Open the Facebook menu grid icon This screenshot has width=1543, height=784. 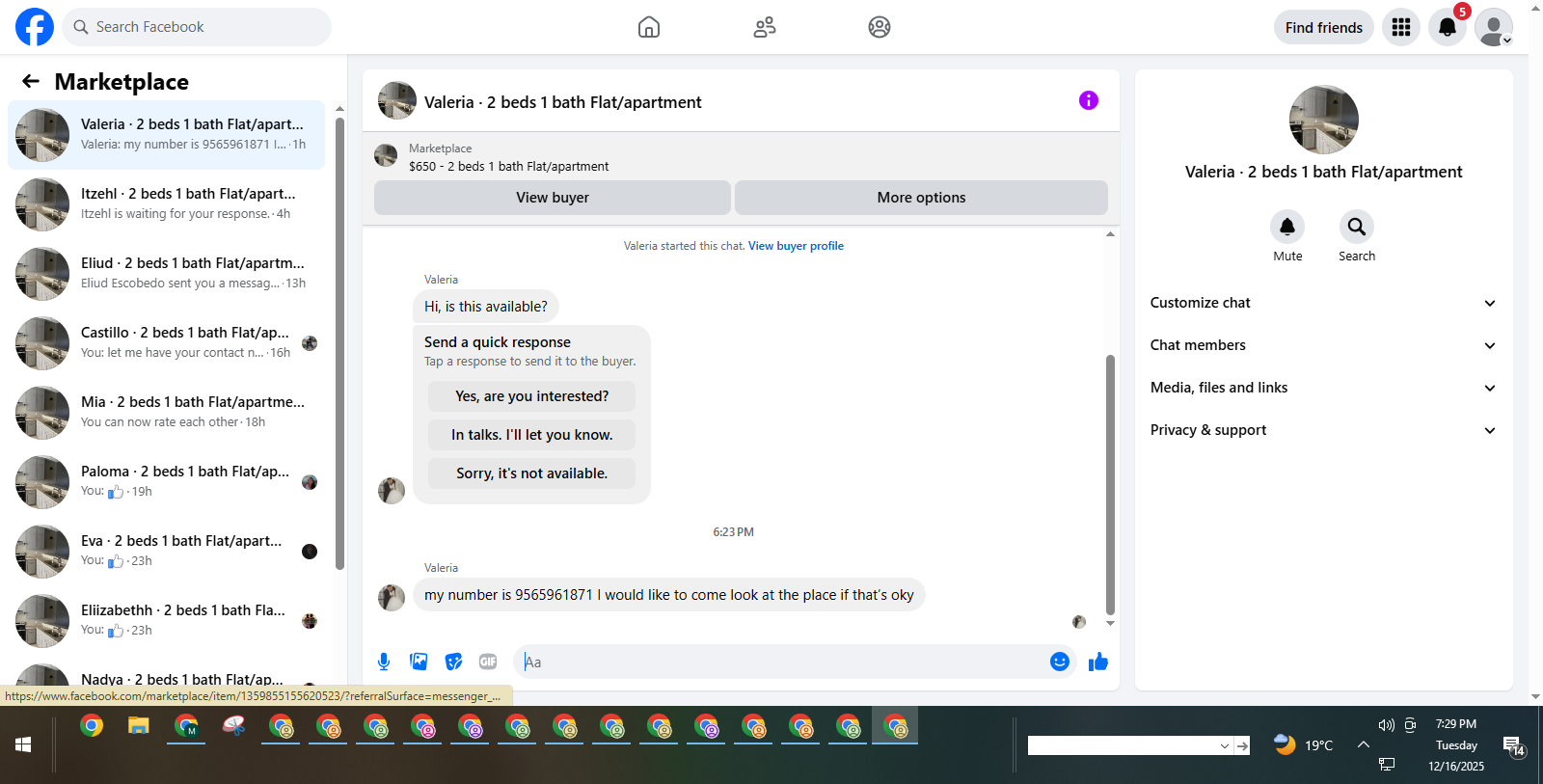[1401, 27]
